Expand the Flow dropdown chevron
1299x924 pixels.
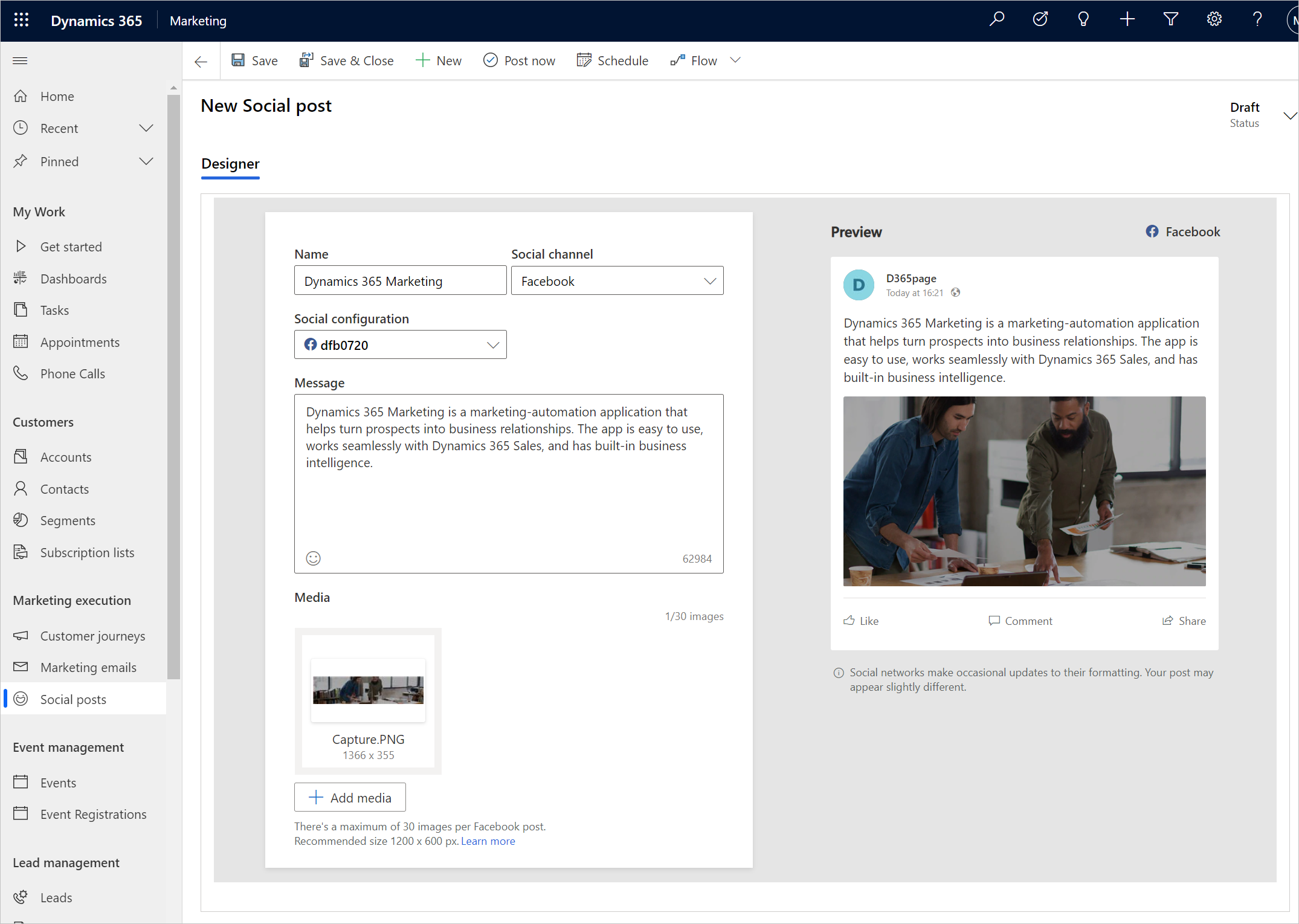(737, 61)
